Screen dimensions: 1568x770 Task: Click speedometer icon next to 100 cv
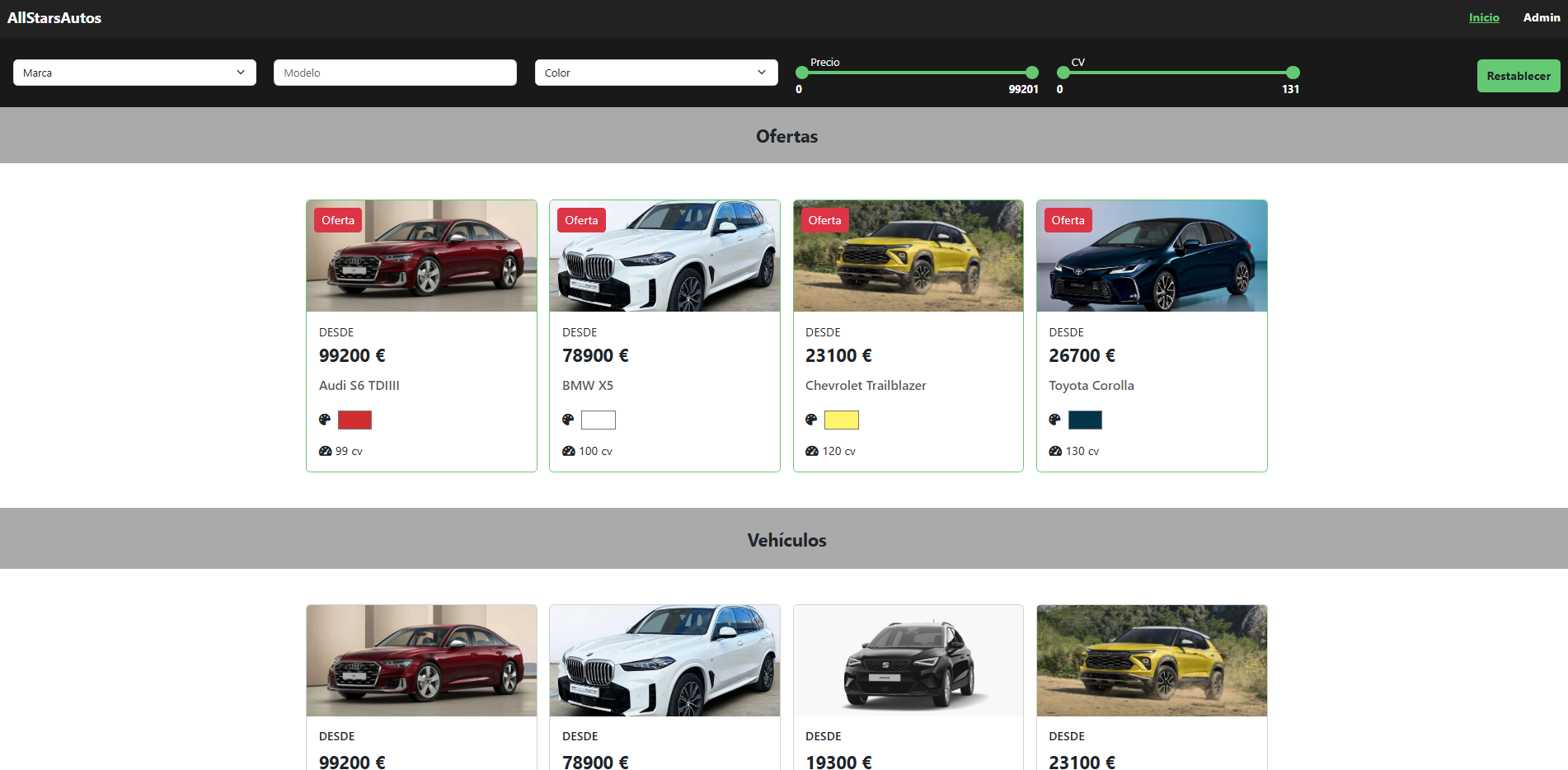tap(569, 451)
